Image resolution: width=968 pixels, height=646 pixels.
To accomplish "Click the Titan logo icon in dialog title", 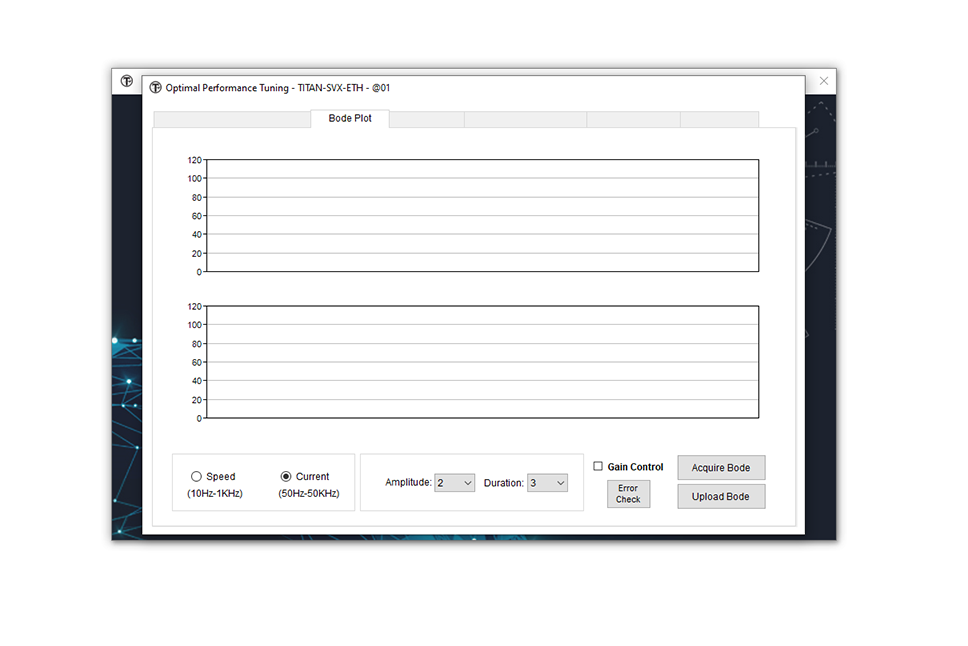I will [x=155, y=88].
